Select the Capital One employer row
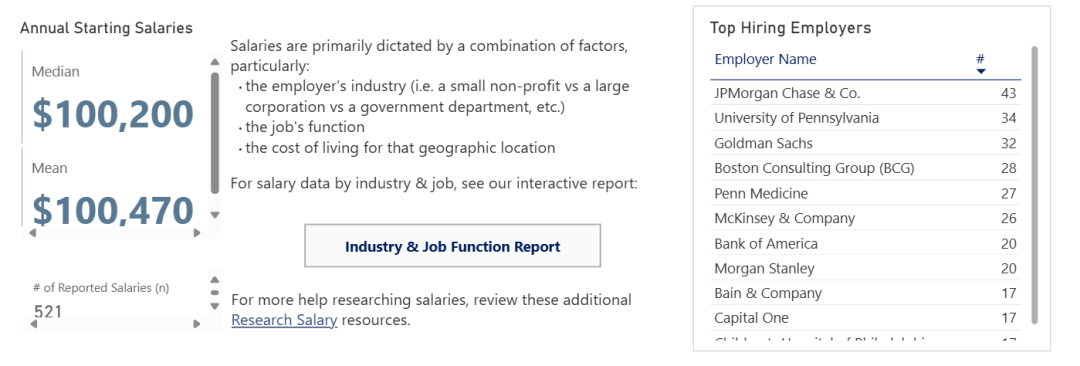The width and height of the screenshot is (1080, 366). coord(865,318)
